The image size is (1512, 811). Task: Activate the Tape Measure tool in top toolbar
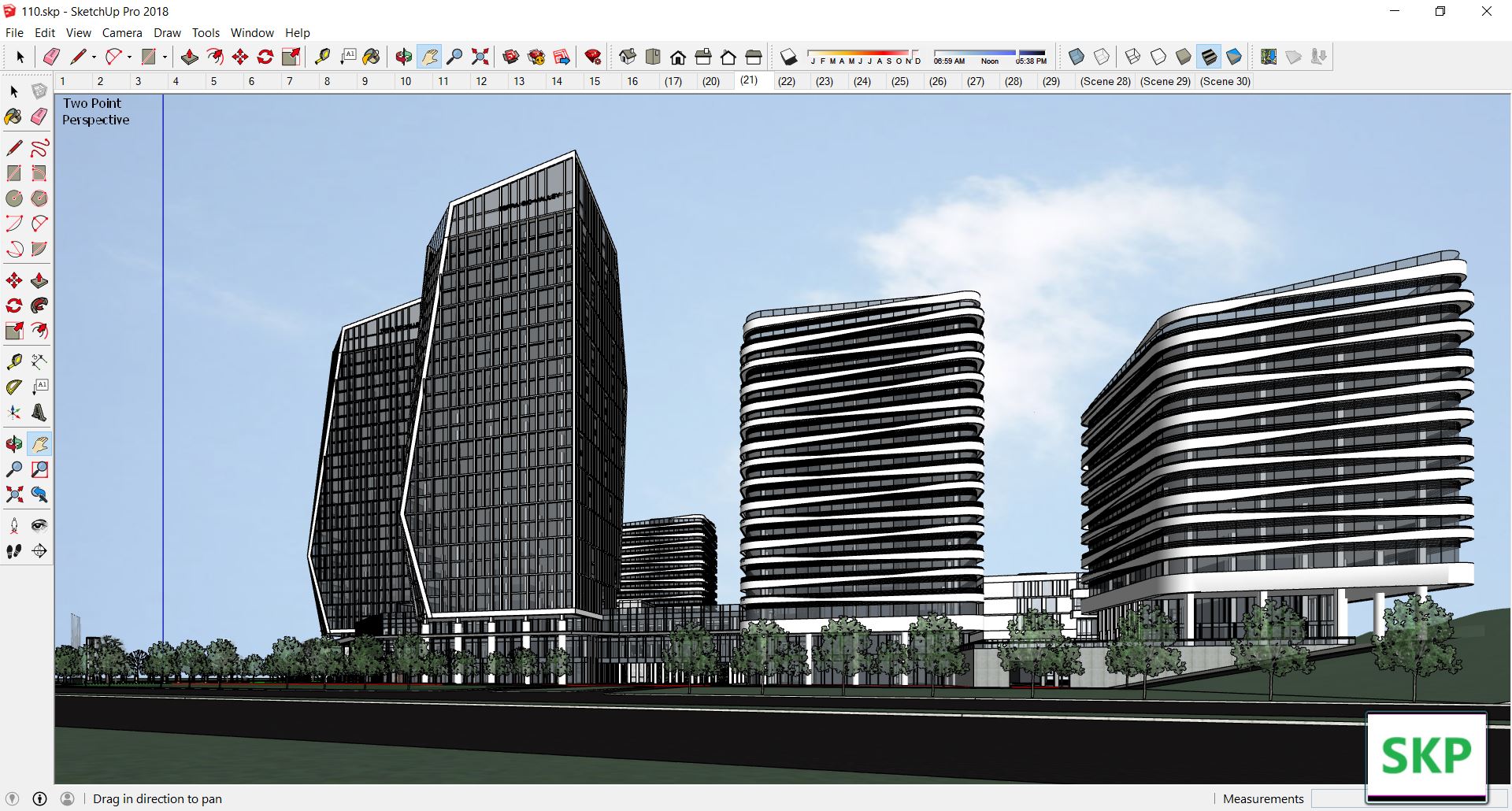pos(322,57)
